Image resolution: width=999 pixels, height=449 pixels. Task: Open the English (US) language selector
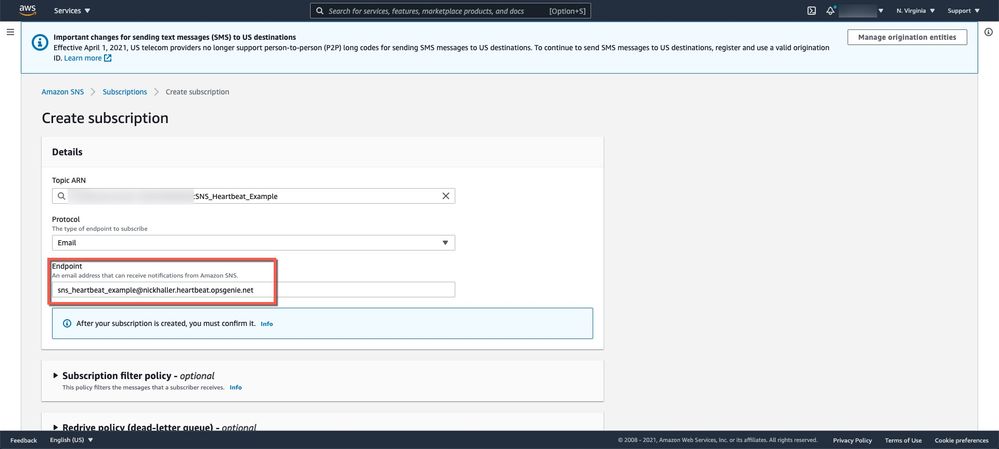coord(71,440)
